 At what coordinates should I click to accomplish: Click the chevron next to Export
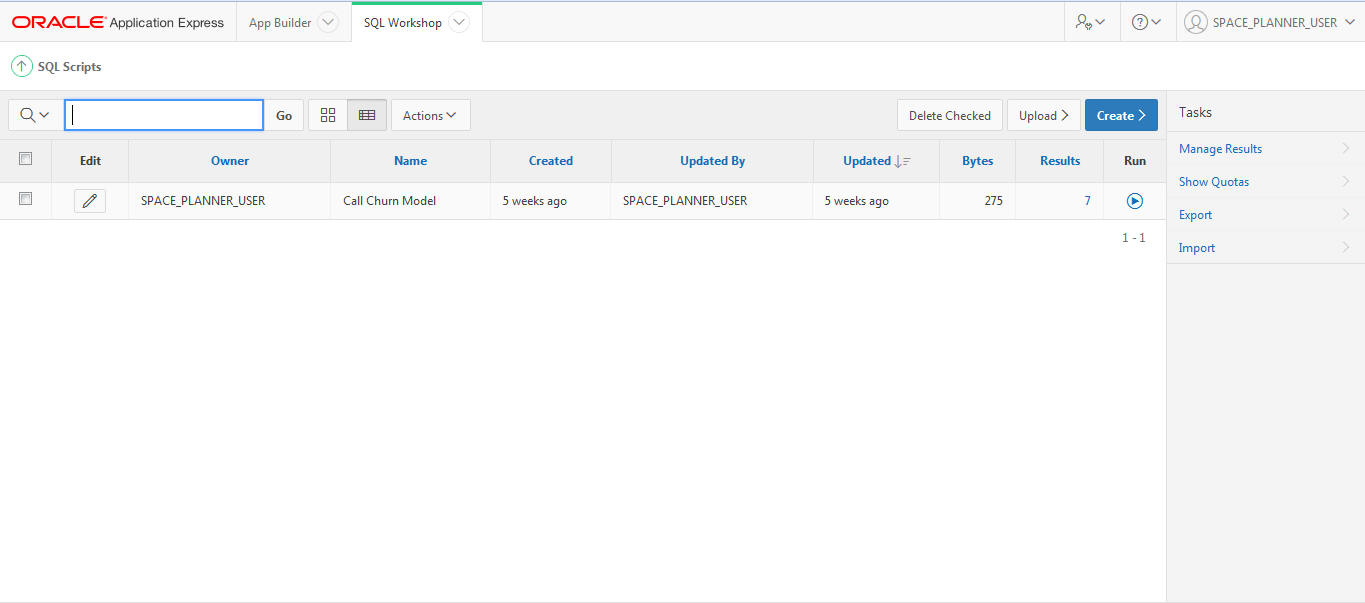(1346, 214)
